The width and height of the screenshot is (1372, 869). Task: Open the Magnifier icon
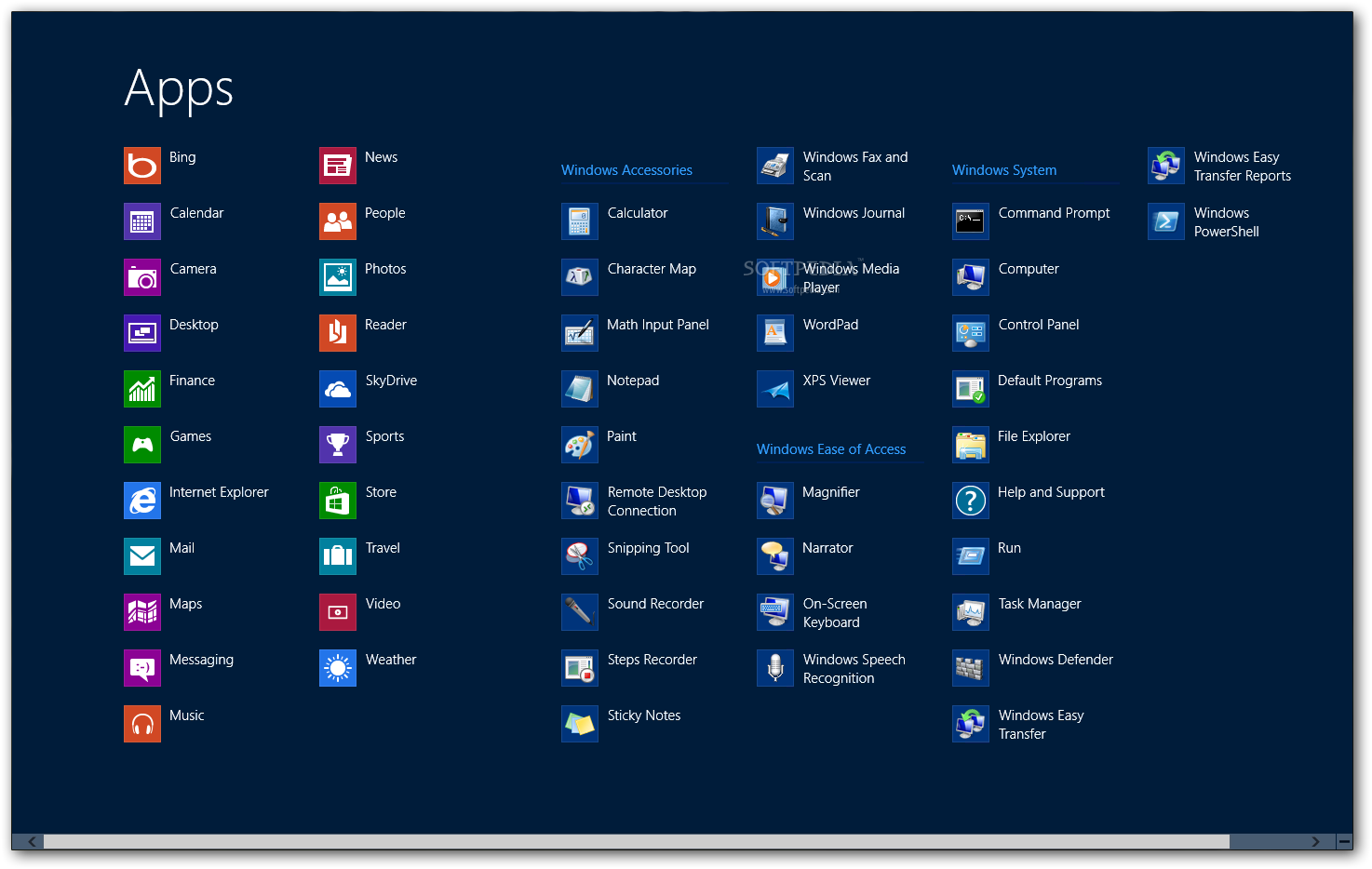coord(775,501)
